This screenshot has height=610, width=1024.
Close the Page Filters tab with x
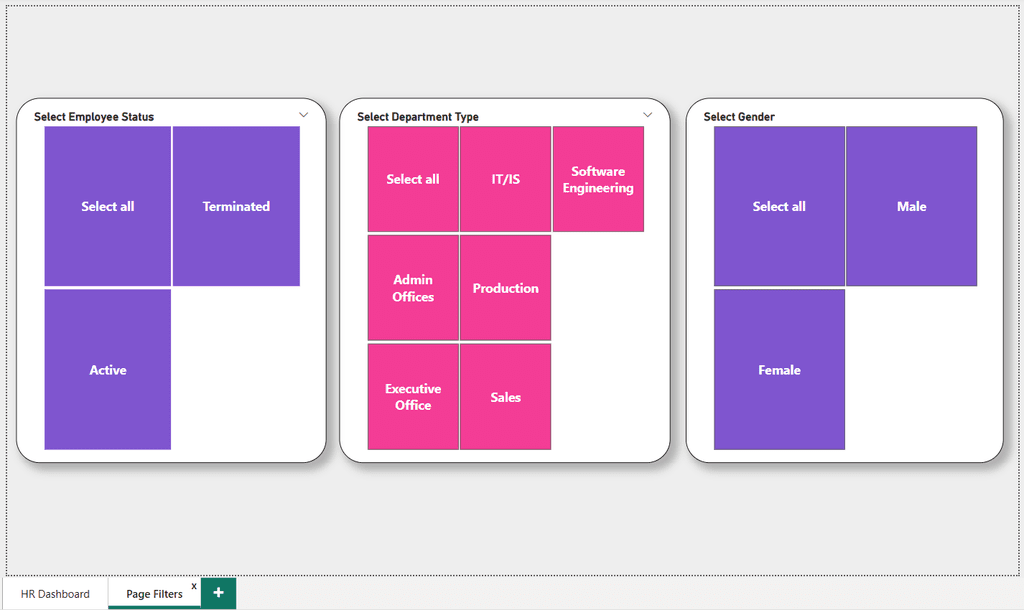[x=194, y=586]
